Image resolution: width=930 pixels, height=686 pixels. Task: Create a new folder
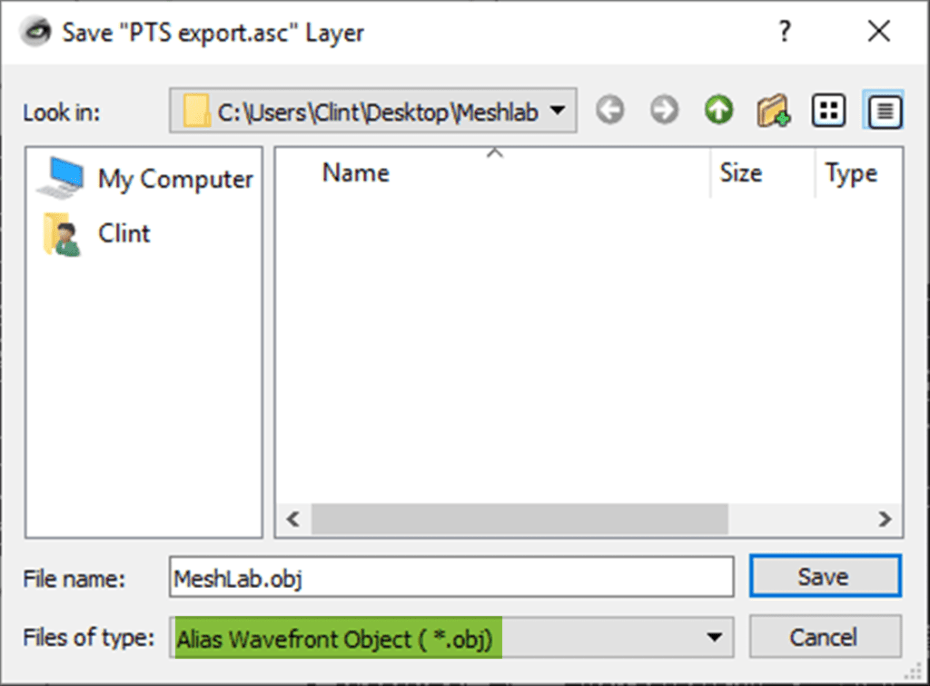(x=773, y=110)
